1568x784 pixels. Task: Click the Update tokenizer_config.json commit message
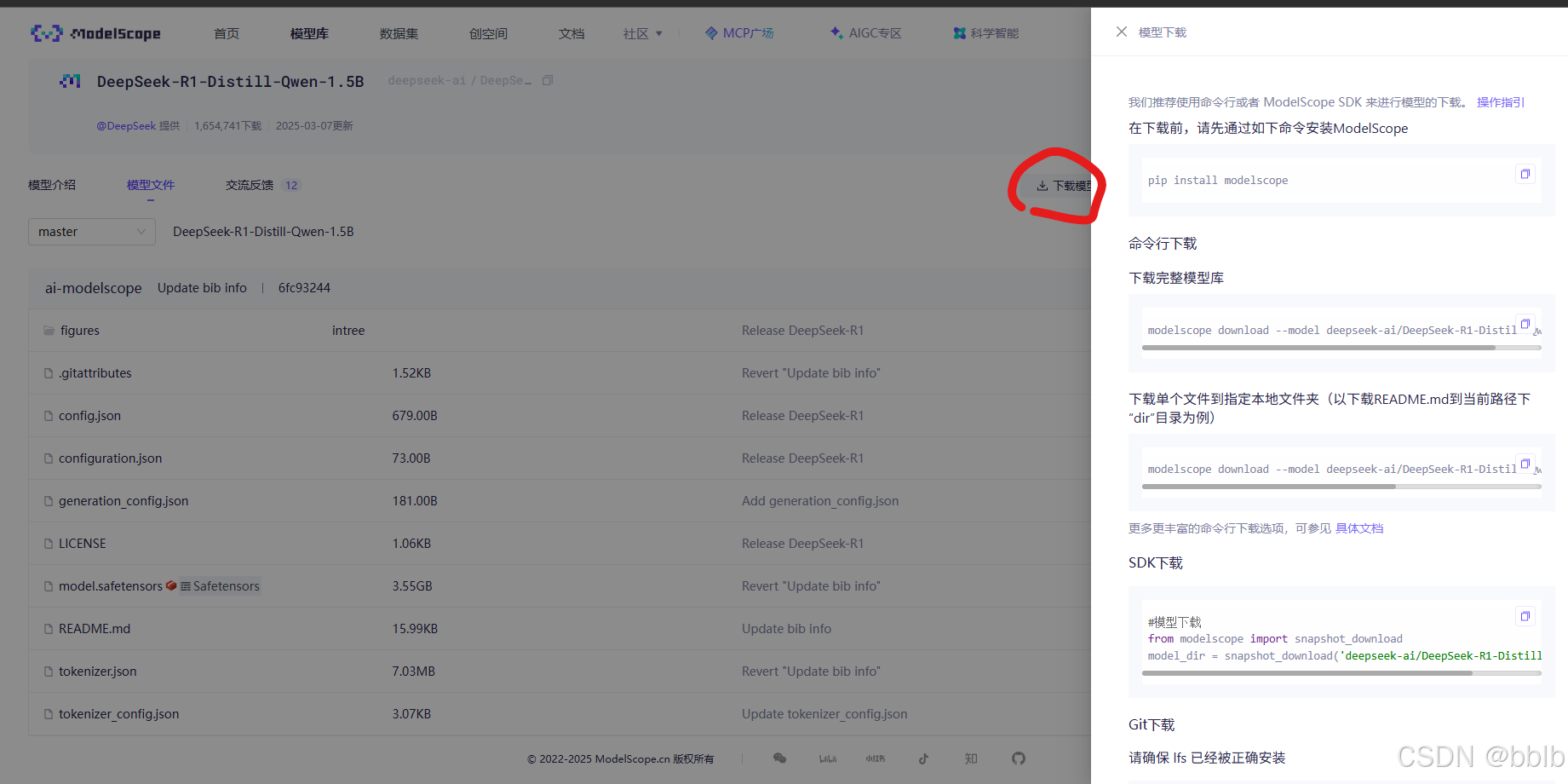[824, 714]
